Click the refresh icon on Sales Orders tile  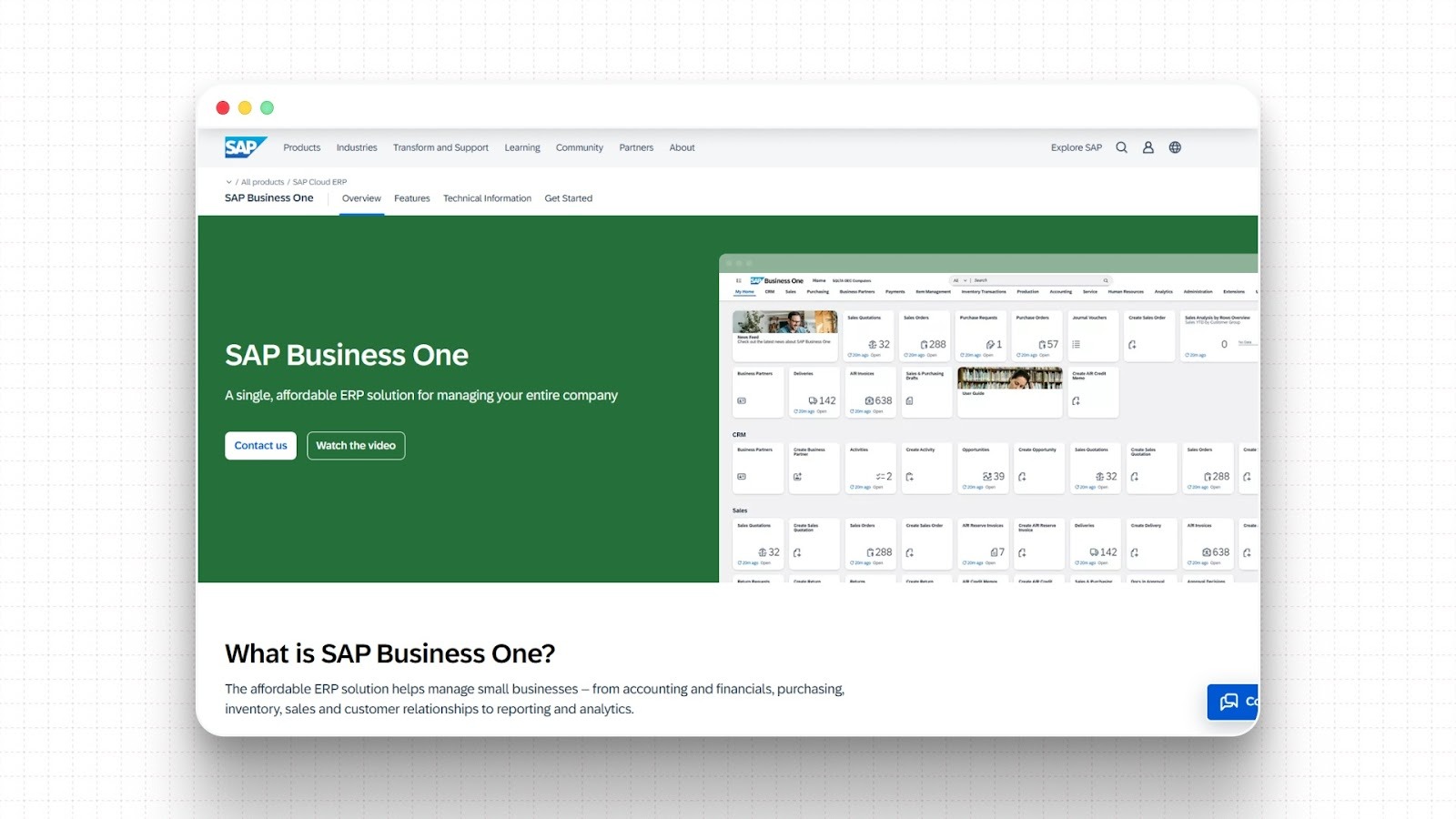tap(905, 355)
